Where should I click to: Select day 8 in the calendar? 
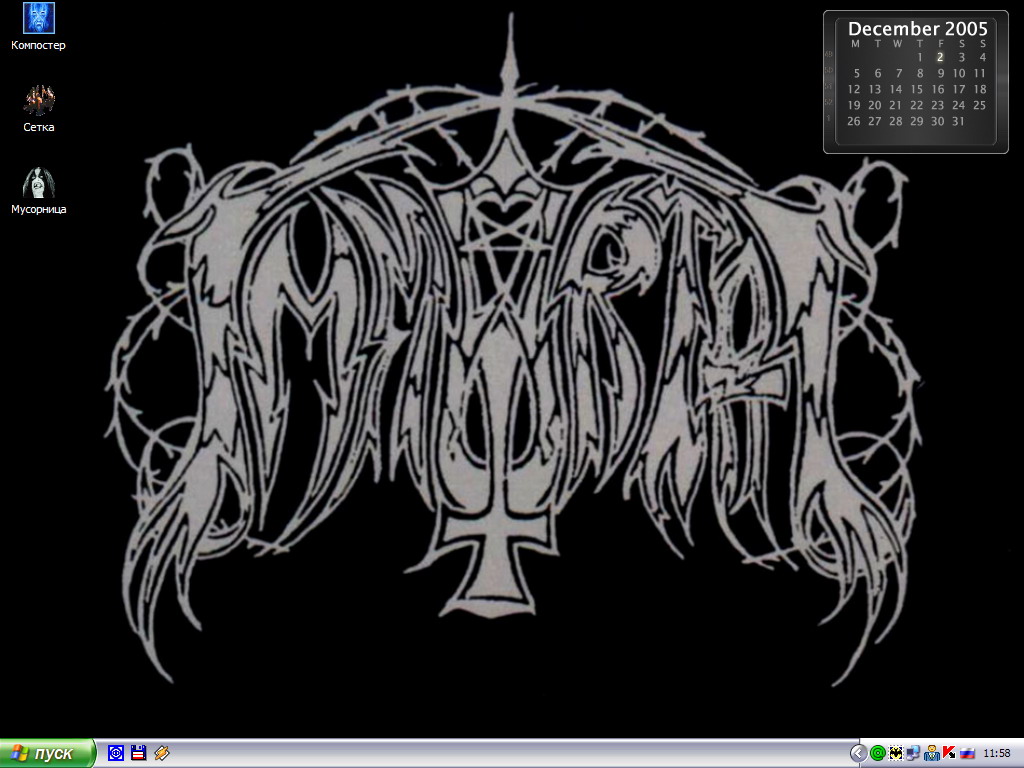(x=920, y=73)
